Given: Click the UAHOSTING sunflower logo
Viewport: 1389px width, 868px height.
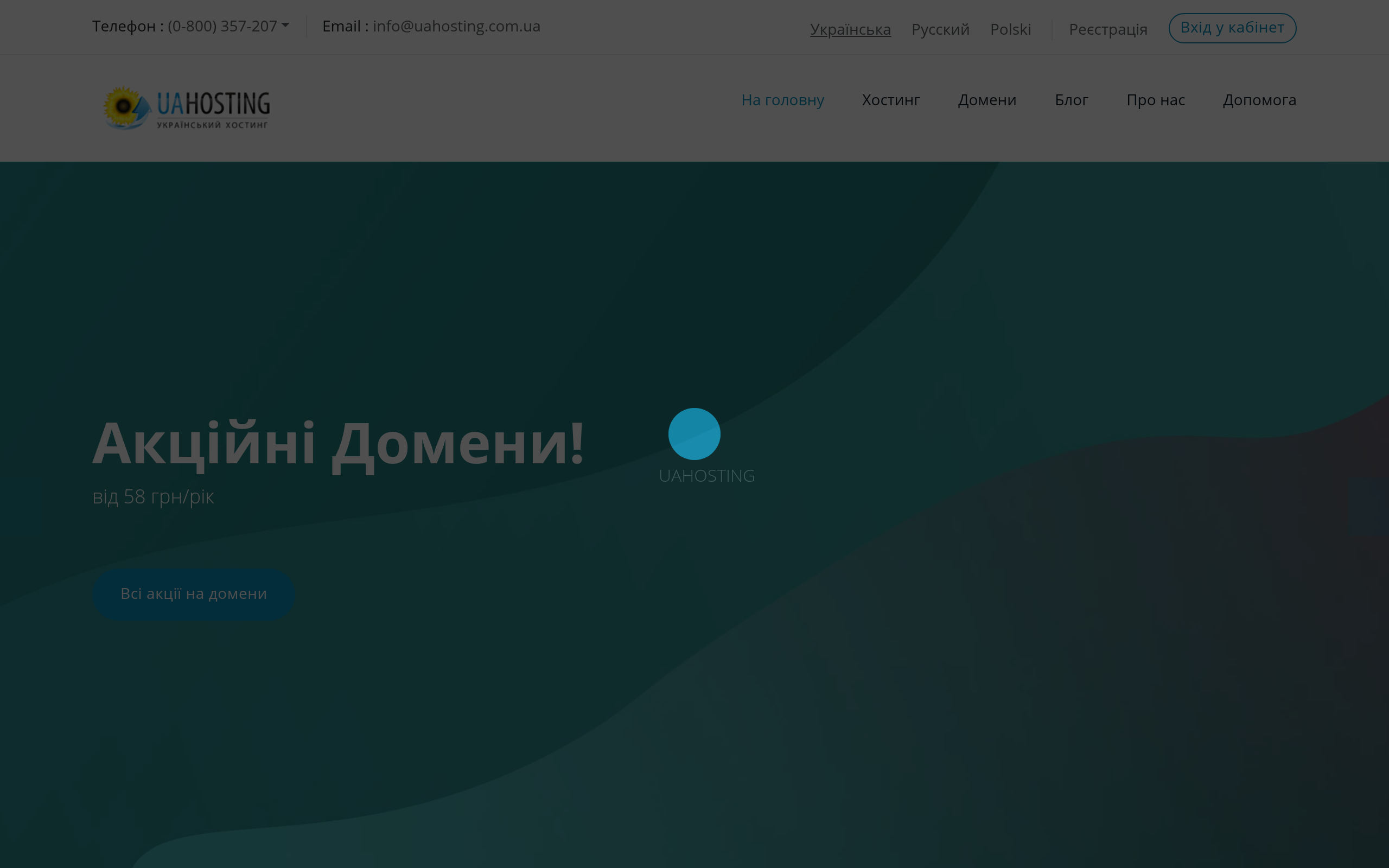Looking at the screenshot, I should coord(186,107).
